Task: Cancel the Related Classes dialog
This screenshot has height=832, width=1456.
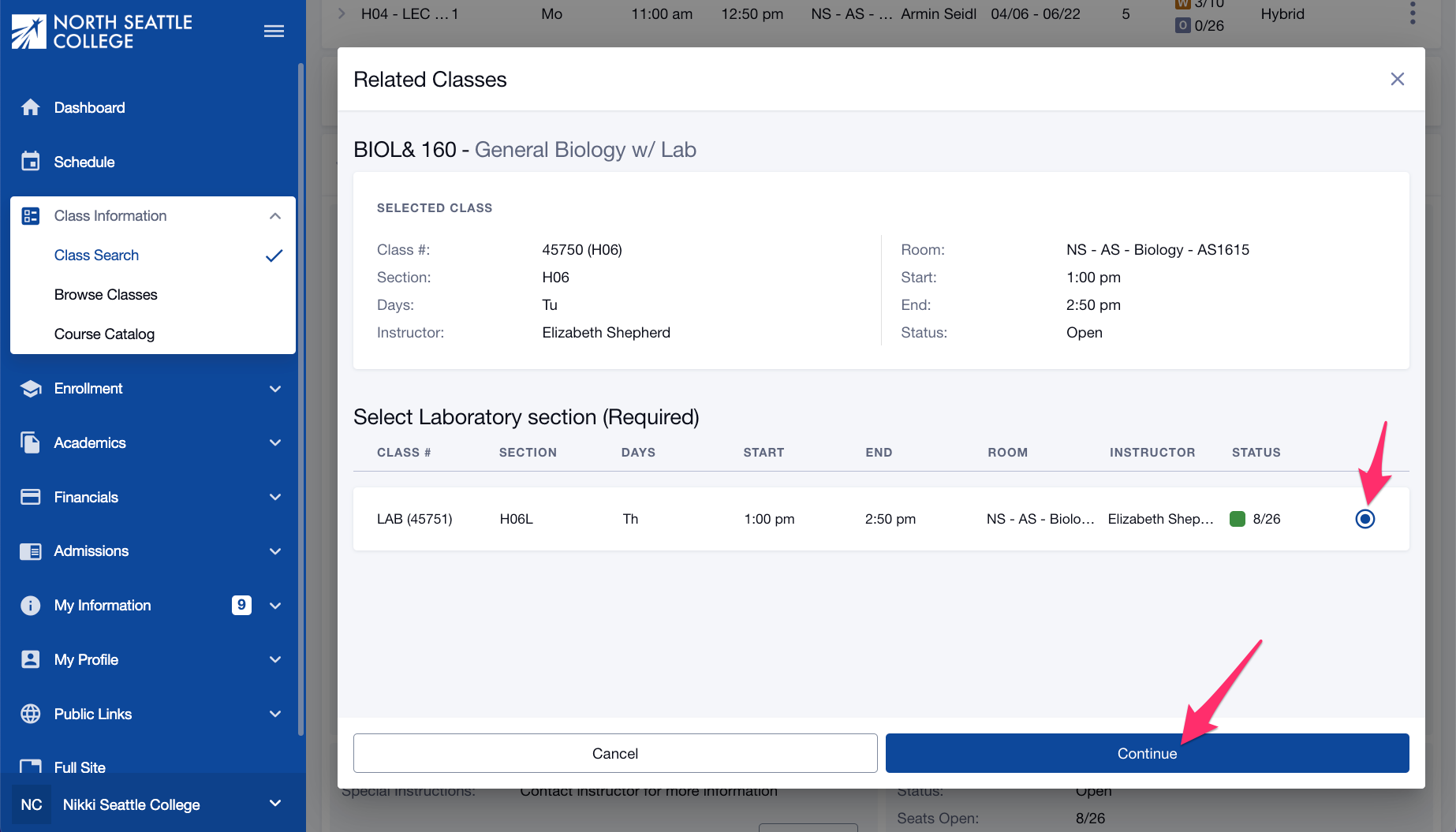Action: point(614,753)
